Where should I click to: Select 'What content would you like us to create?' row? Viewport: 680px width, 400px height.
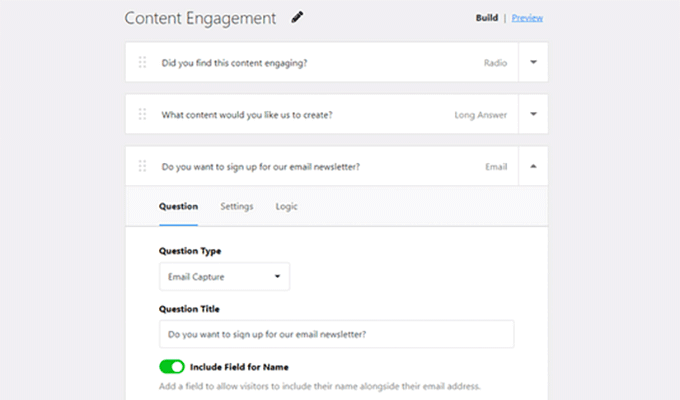(247, 114)
